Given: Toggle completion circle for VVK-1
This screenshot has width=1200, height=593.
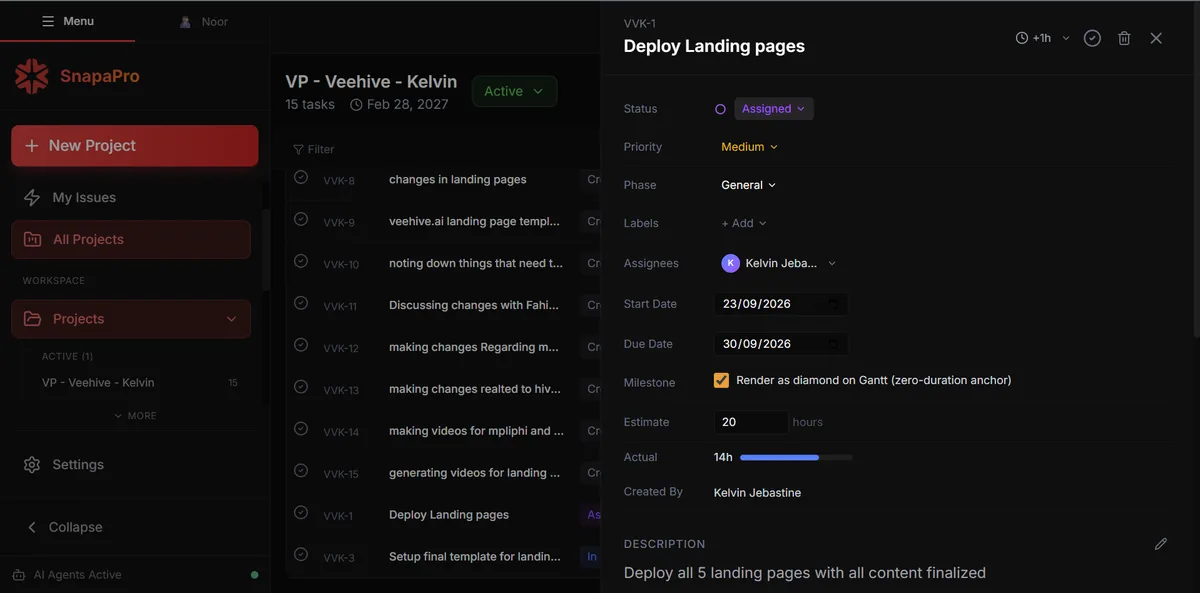Looking at the screenshot, I should click(301, 512).
